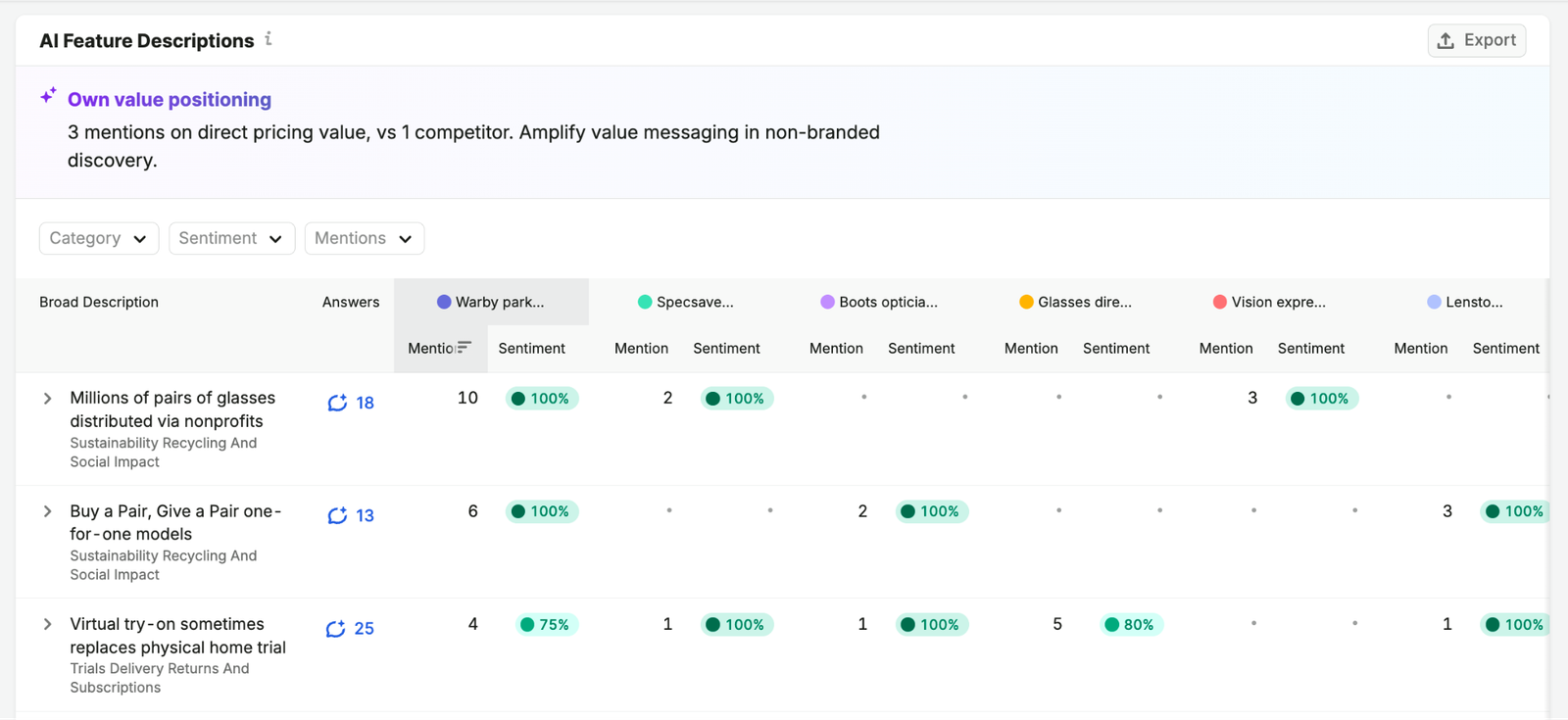Expand the Virtual try-on row

pyautogui.click(x=47, y=624)
